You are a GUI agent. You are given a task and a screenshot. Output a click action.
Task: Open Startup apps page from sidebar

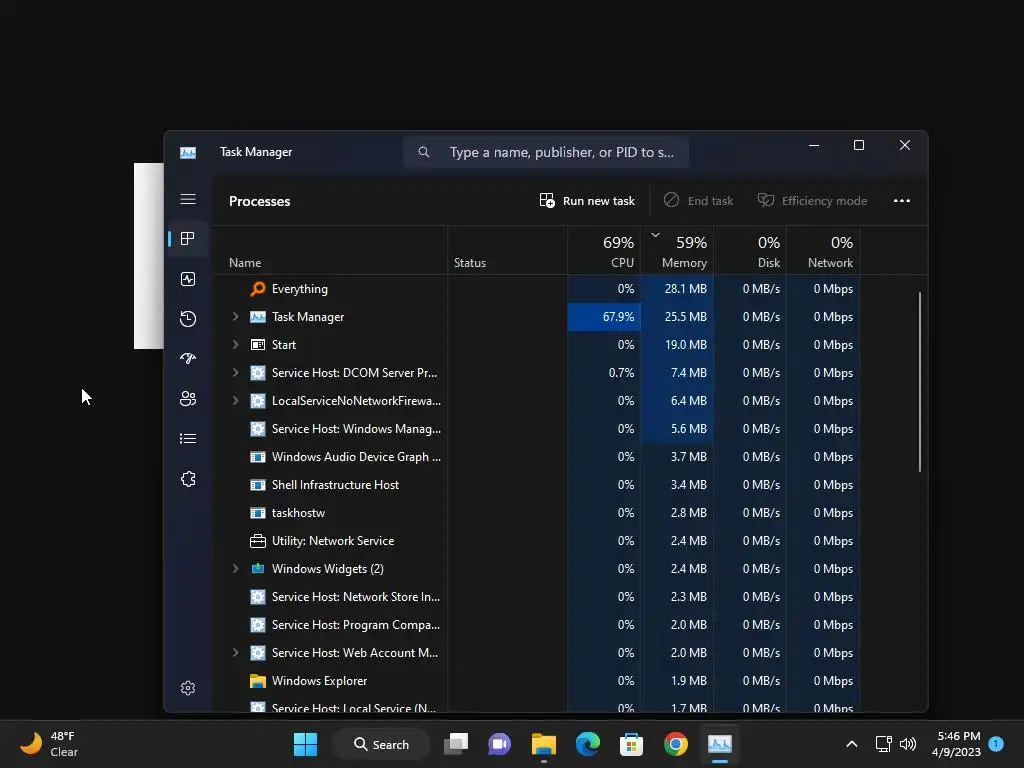pos(188,359)
